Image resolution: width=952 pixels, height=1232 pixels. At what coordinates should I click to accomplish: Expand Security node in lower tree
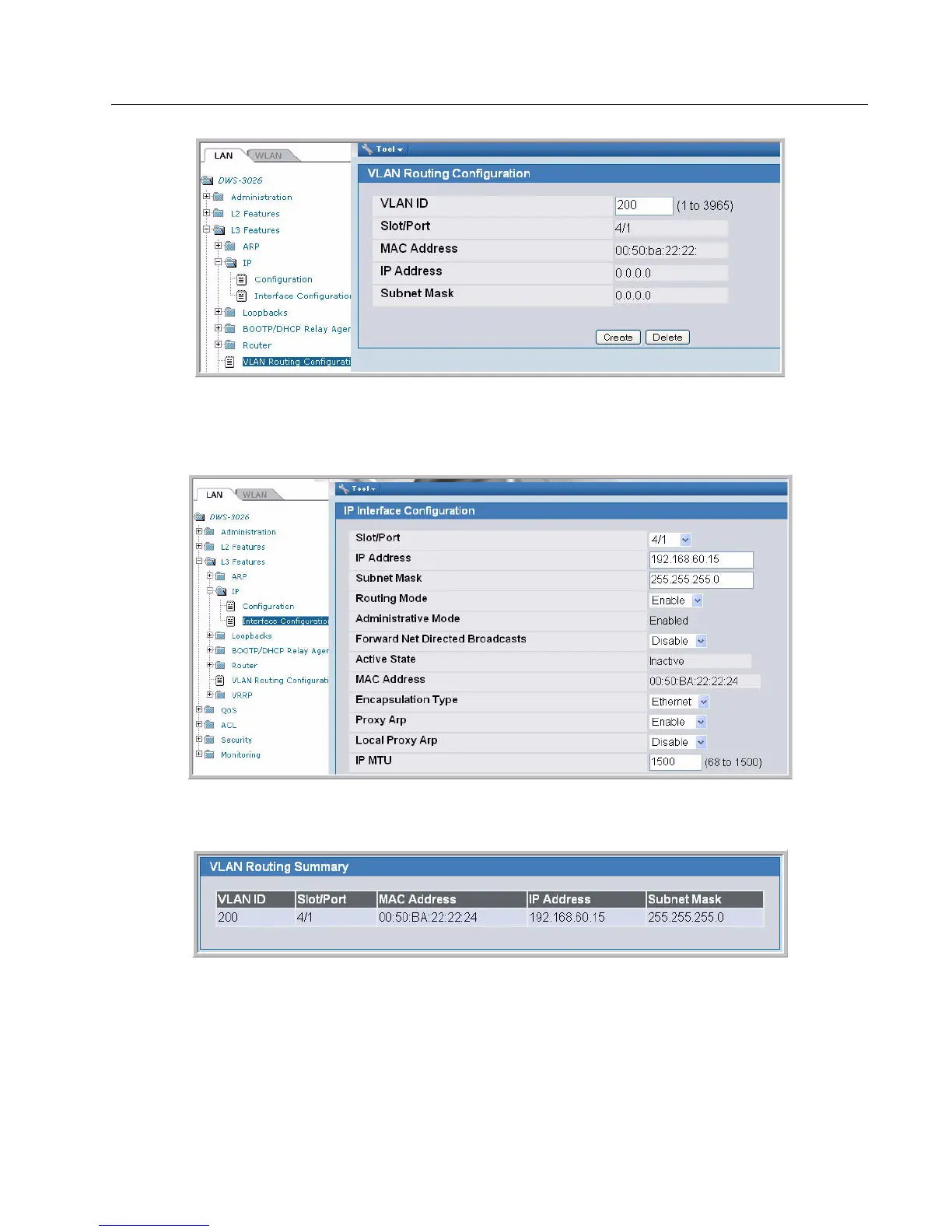[x=199, y=739]
